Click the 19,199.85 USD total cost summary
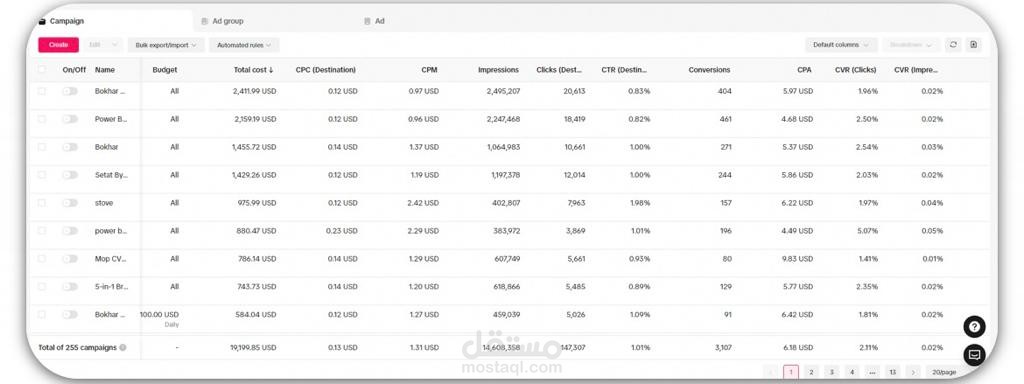 click(x=253, y=348)
